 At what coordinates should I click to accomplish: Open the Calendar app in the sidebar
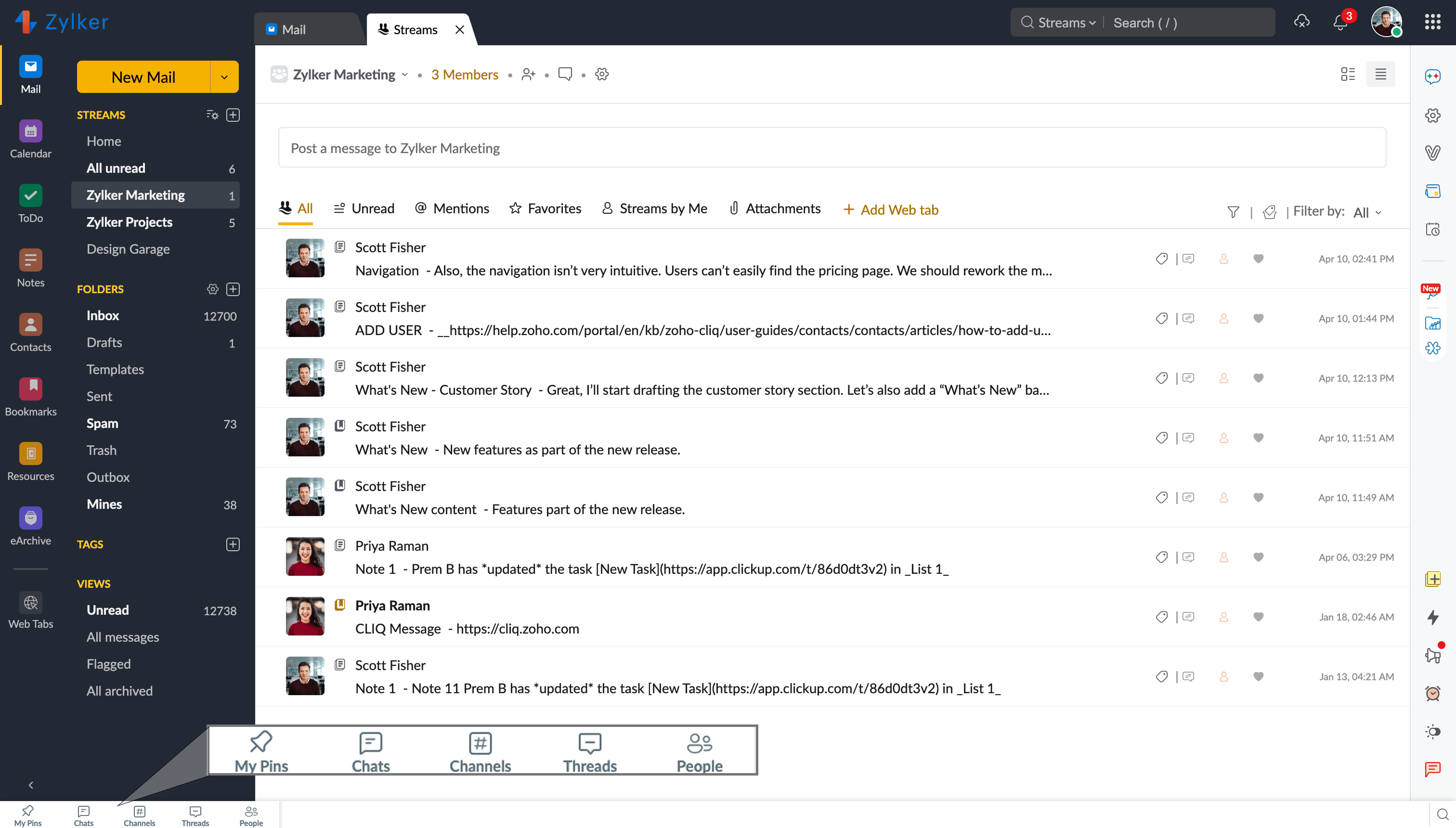tap(31, 139)
